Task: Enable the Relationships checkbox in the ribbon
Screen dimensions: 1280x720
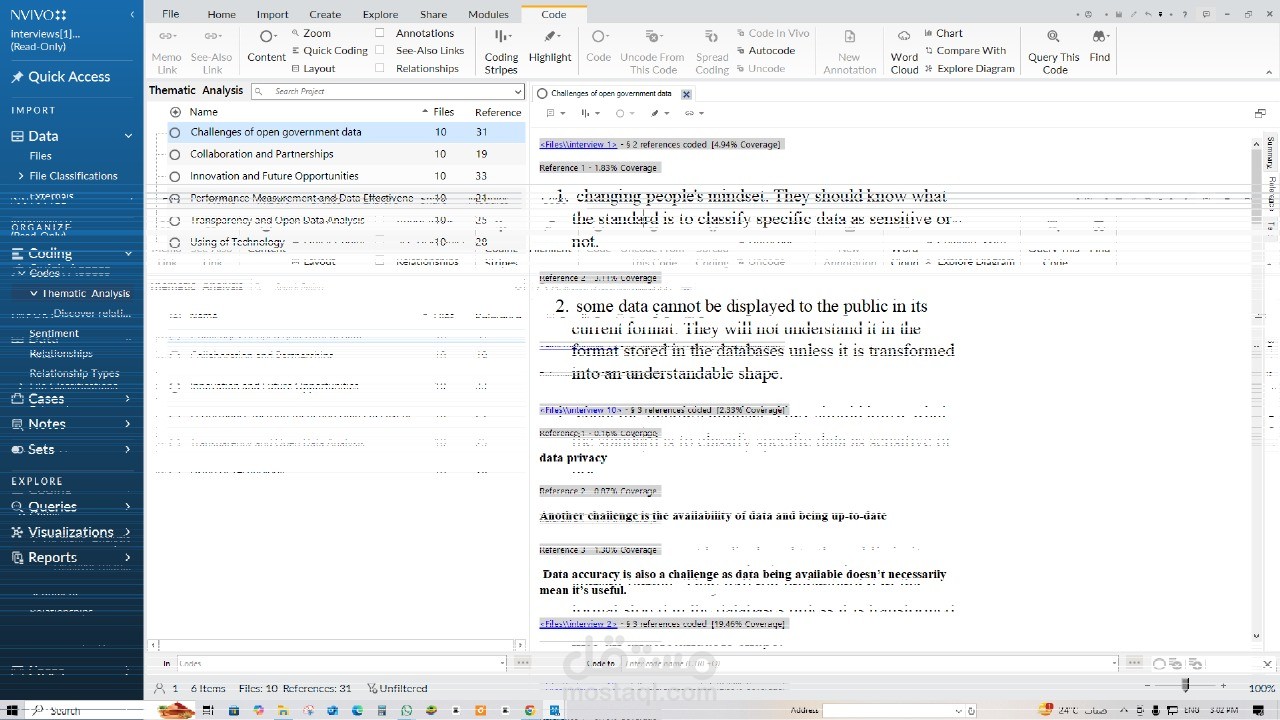Action: [x=380, y=68]
